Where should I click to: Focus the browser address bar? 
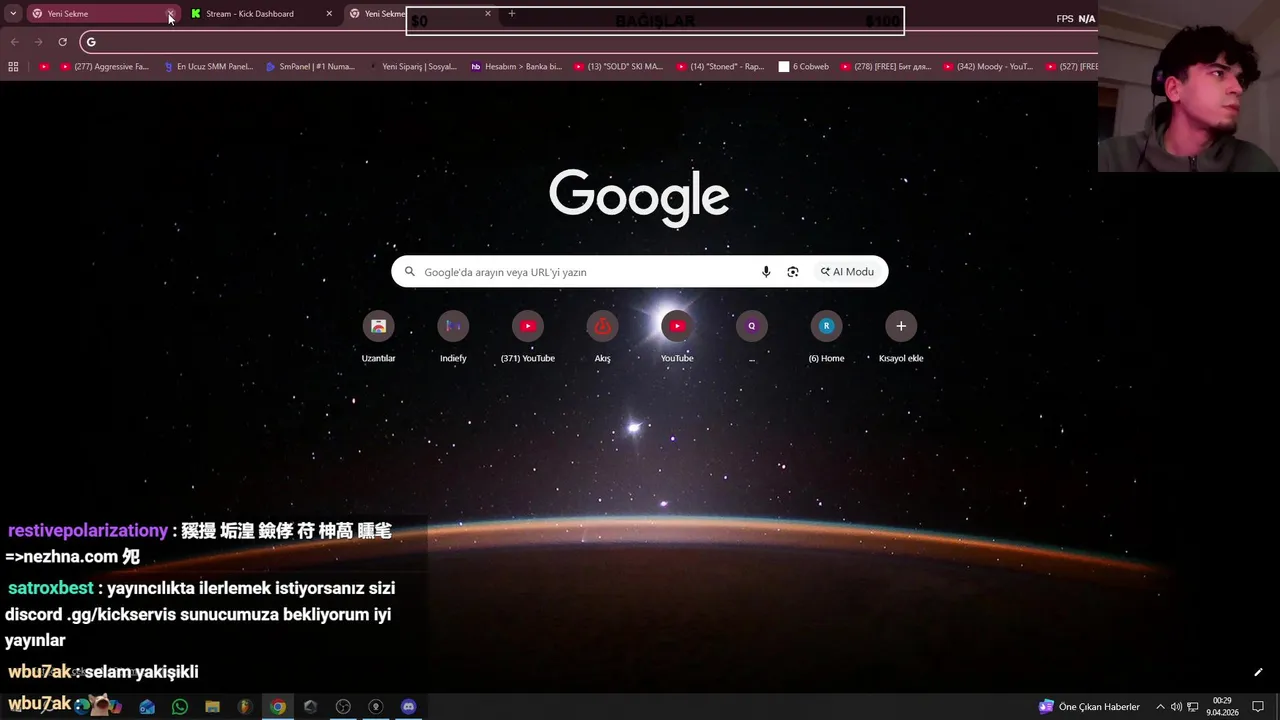click(590, 42)
